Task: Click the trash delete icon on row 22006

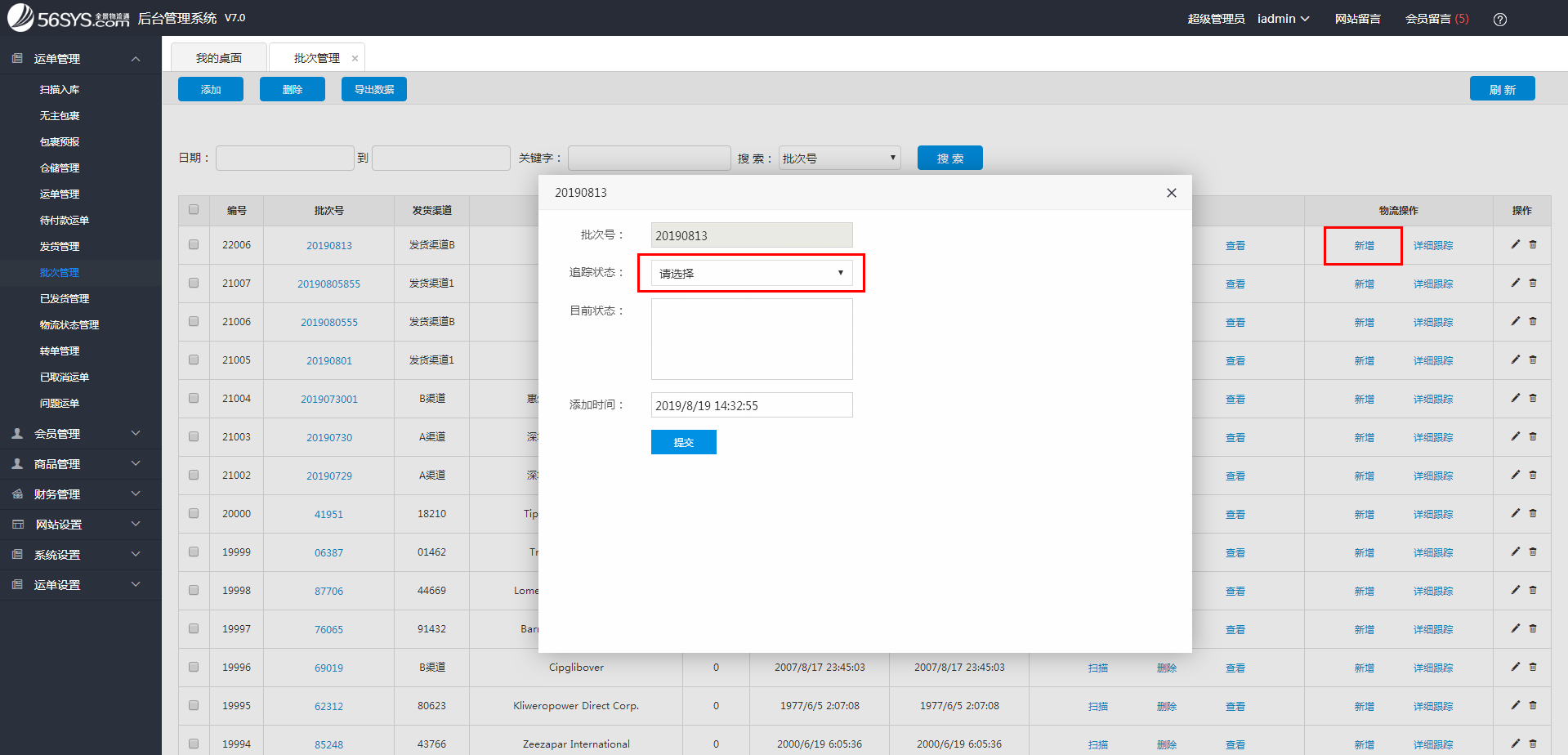Action: [x=1532, y=244]
